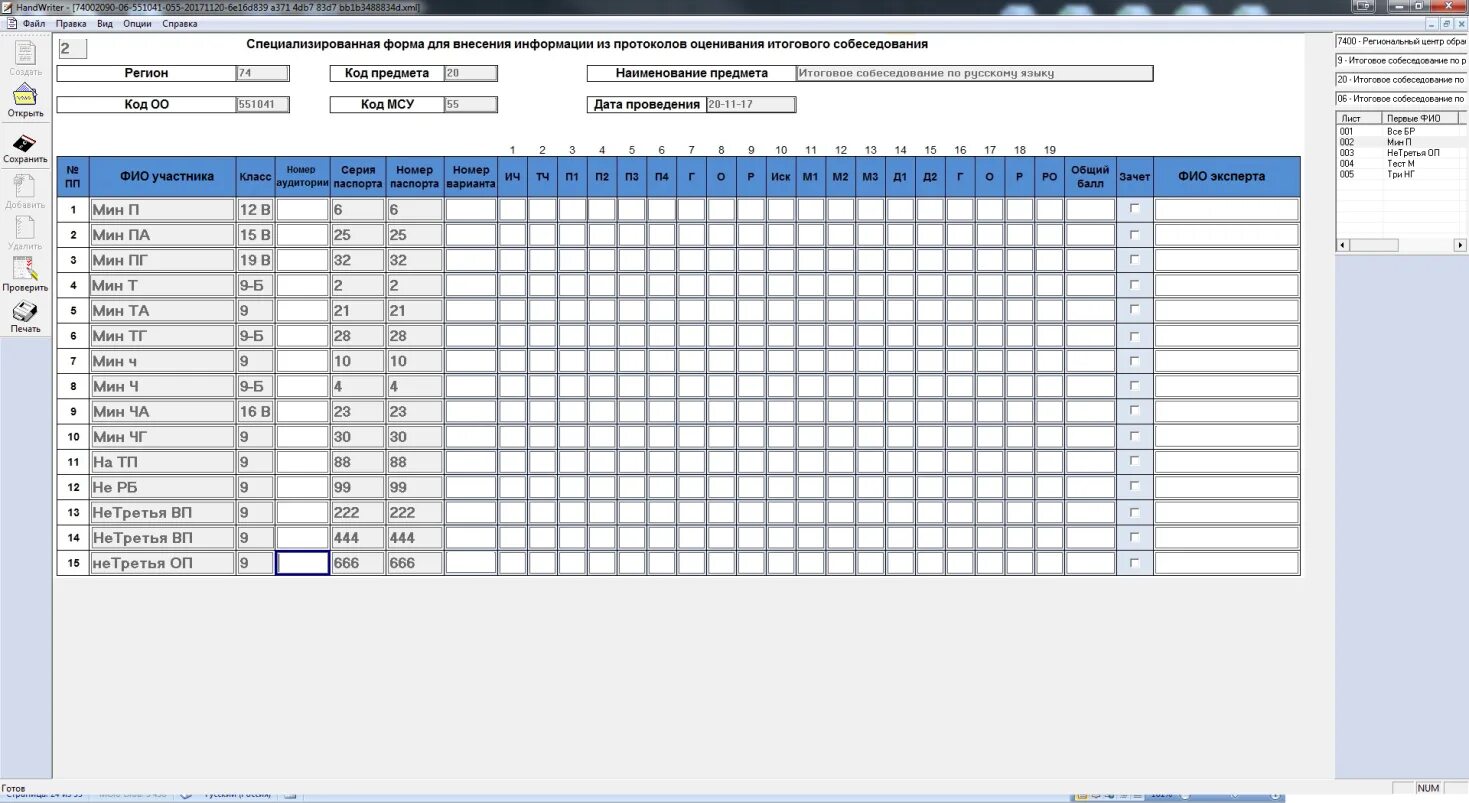Toggle the Зачет checkbox for неТретья ОП
This screenshot has height=803, width=1469.
[x=1134, y=562]
